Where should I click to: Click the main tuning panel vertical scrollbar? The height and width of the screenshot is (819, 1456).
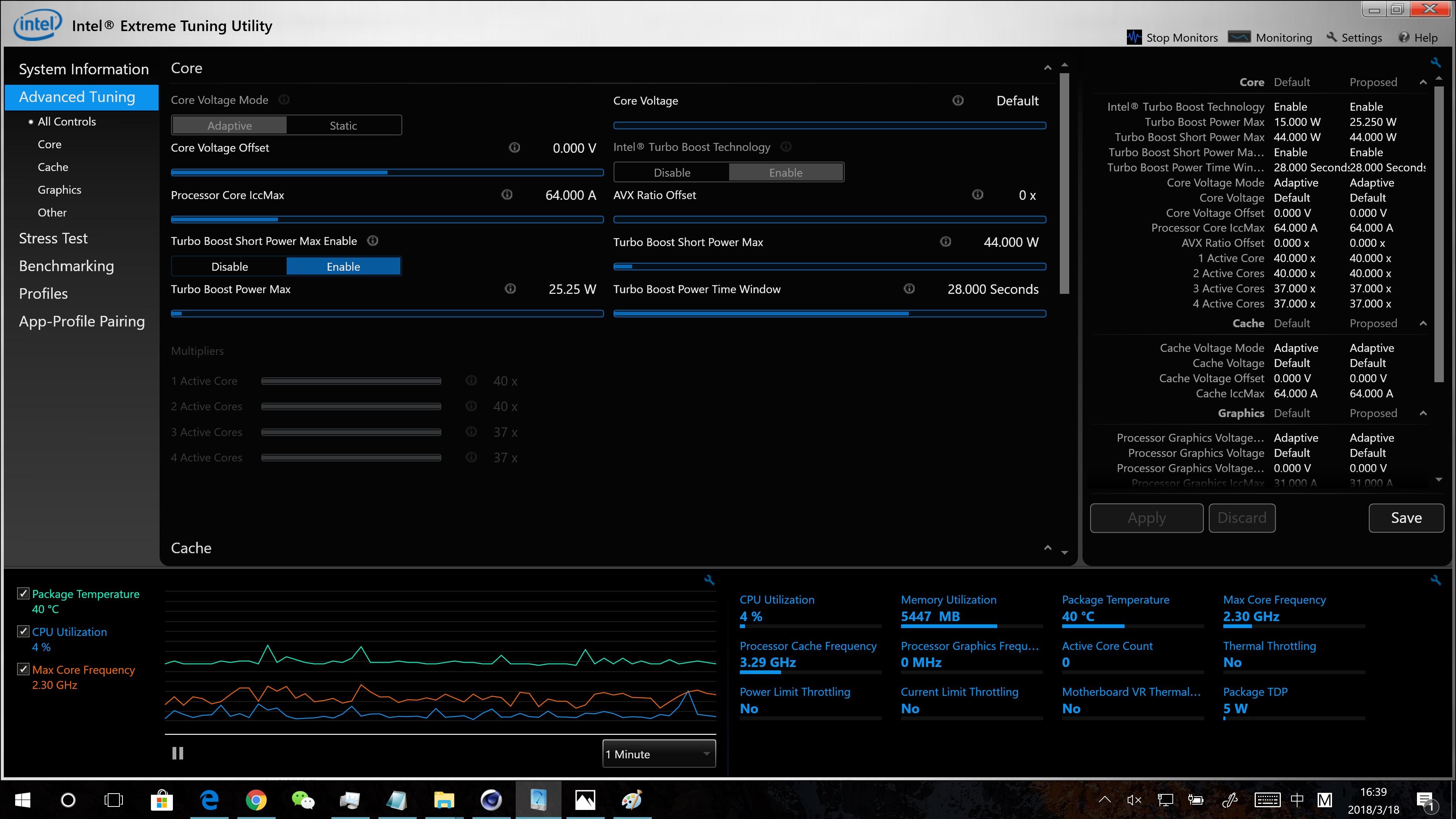(x=1064, y=184)
